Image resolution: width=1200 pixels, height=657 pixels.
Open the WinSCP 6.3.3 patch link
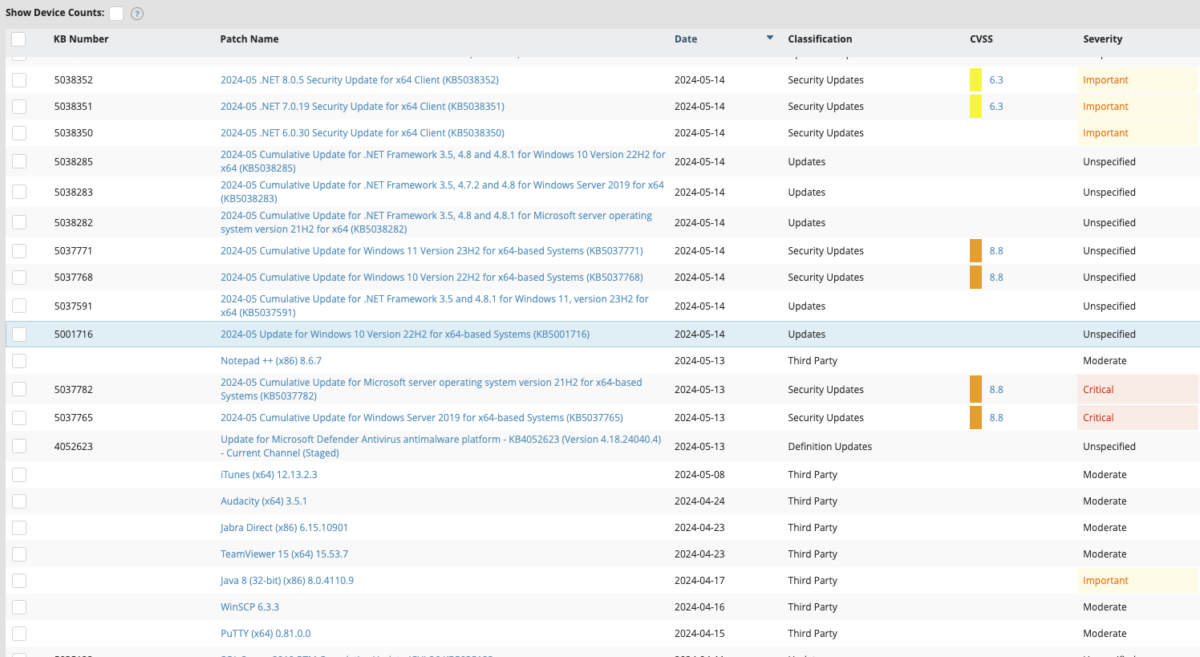click(249, 607)
